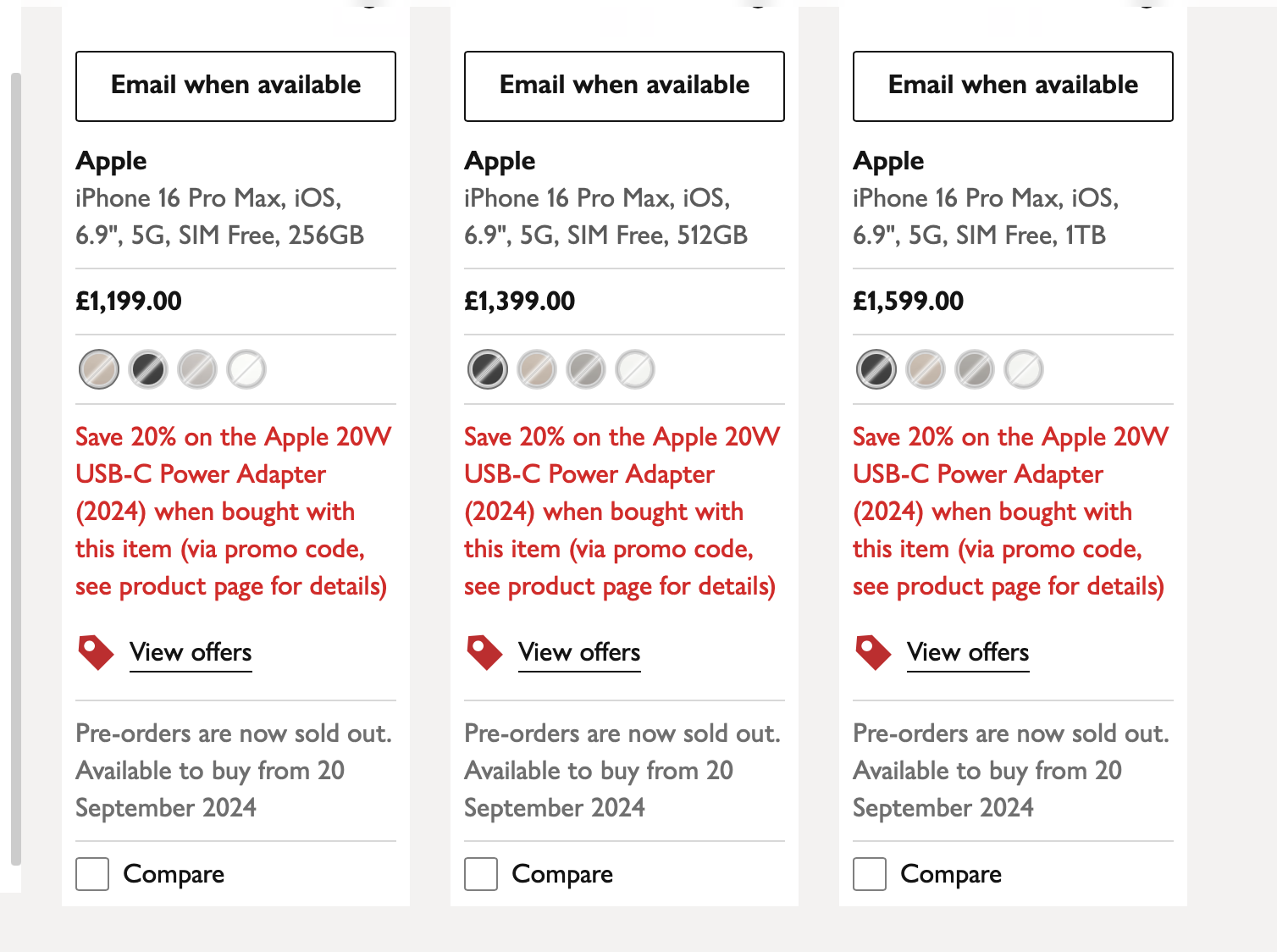Select beige desert swatch on 512GB iPhone
The width and height of the screenshot is (1277, 952).
click(537, 369)
